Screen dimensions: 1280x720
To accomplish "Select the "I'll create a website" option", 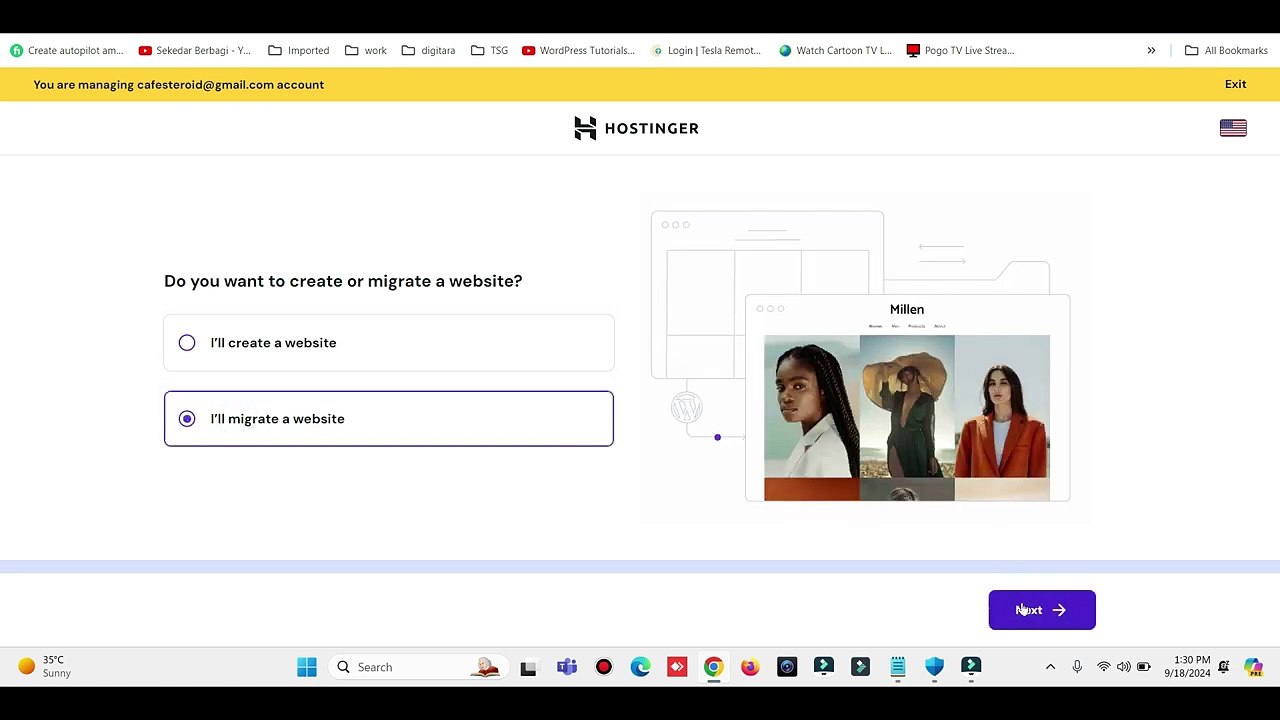I will 389,343.
